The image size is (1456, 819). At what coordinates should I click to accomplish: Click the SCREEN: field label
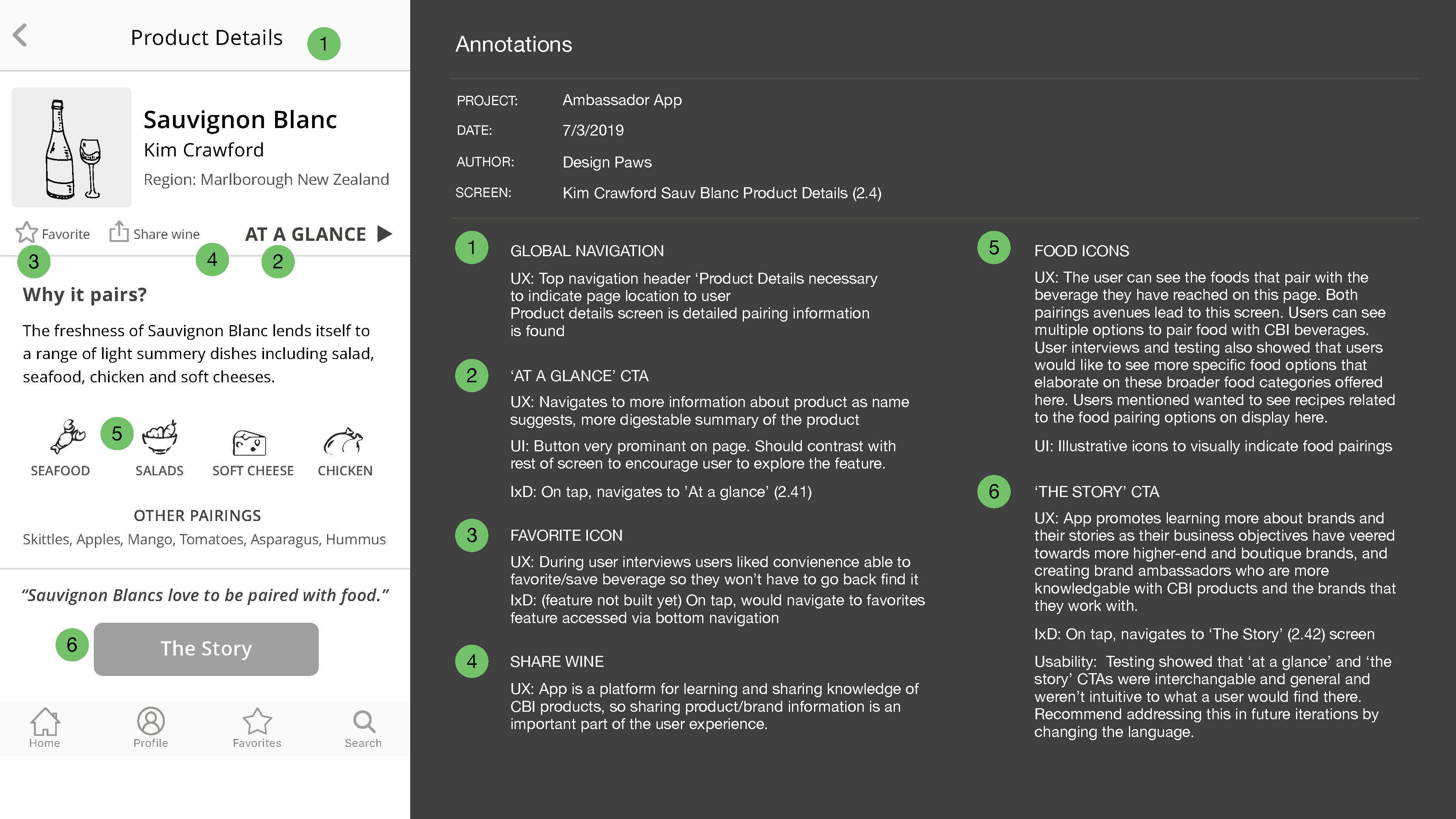point(483,193)
